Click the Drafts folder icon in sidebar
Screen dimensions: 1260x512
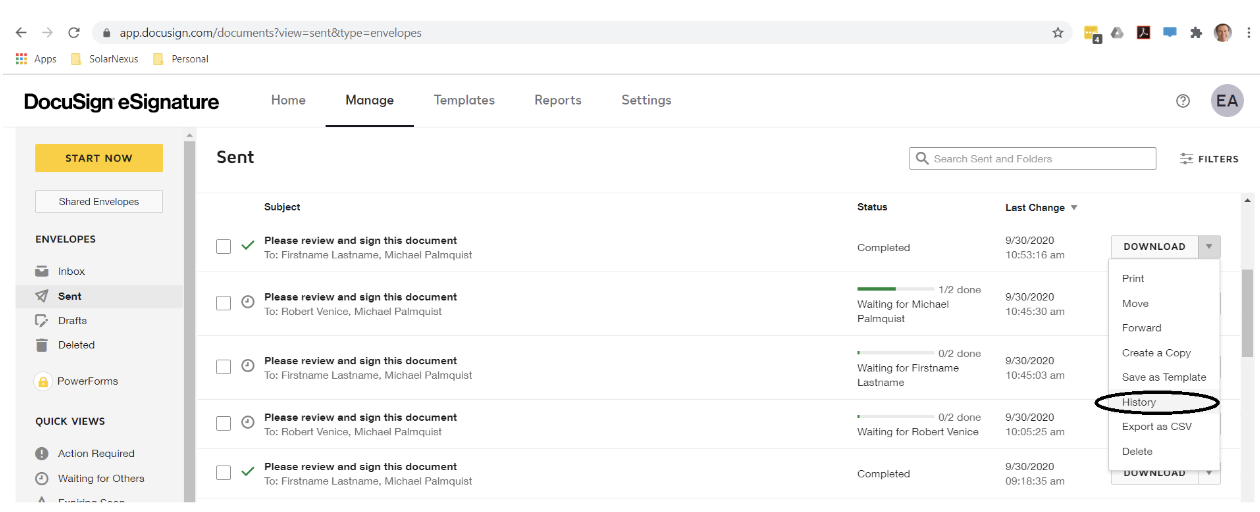[42, 321]
